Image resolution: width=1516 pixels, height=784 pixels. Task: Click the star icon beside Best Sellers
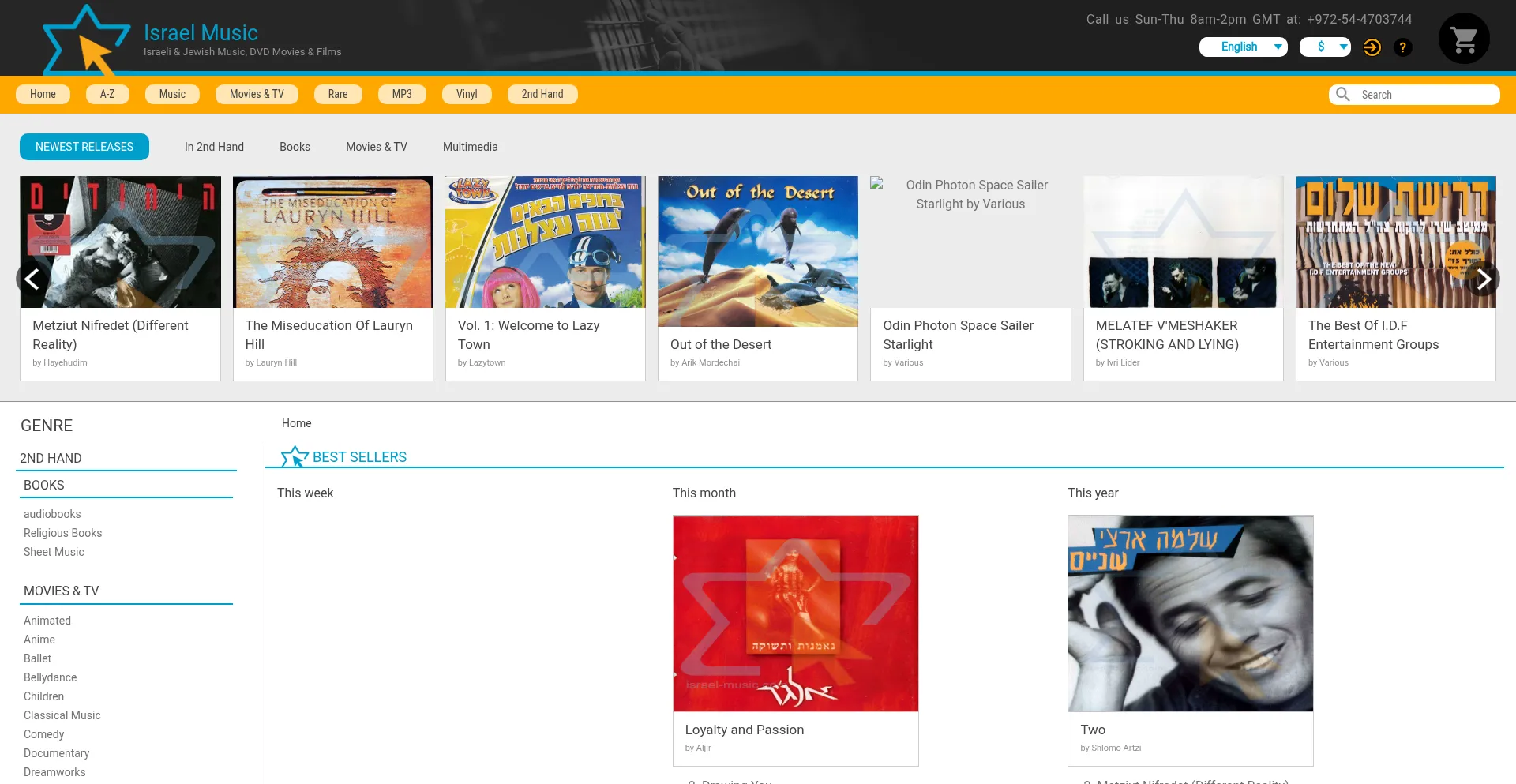point(295,456)
